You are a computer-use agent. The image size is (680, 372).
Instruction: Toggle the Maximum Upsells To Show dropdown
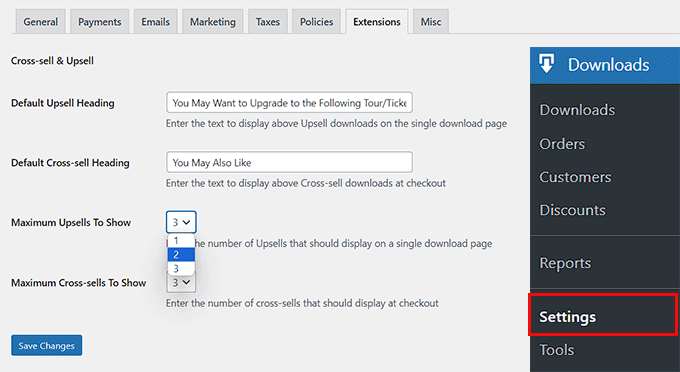pos(181,222)
